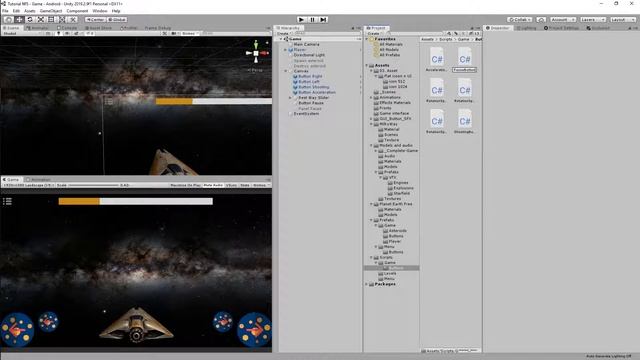Image resolution: width=640 pixels, height=360 pixels.
Task: Toggle Global handle rotation button
Action: coord(117,20)
